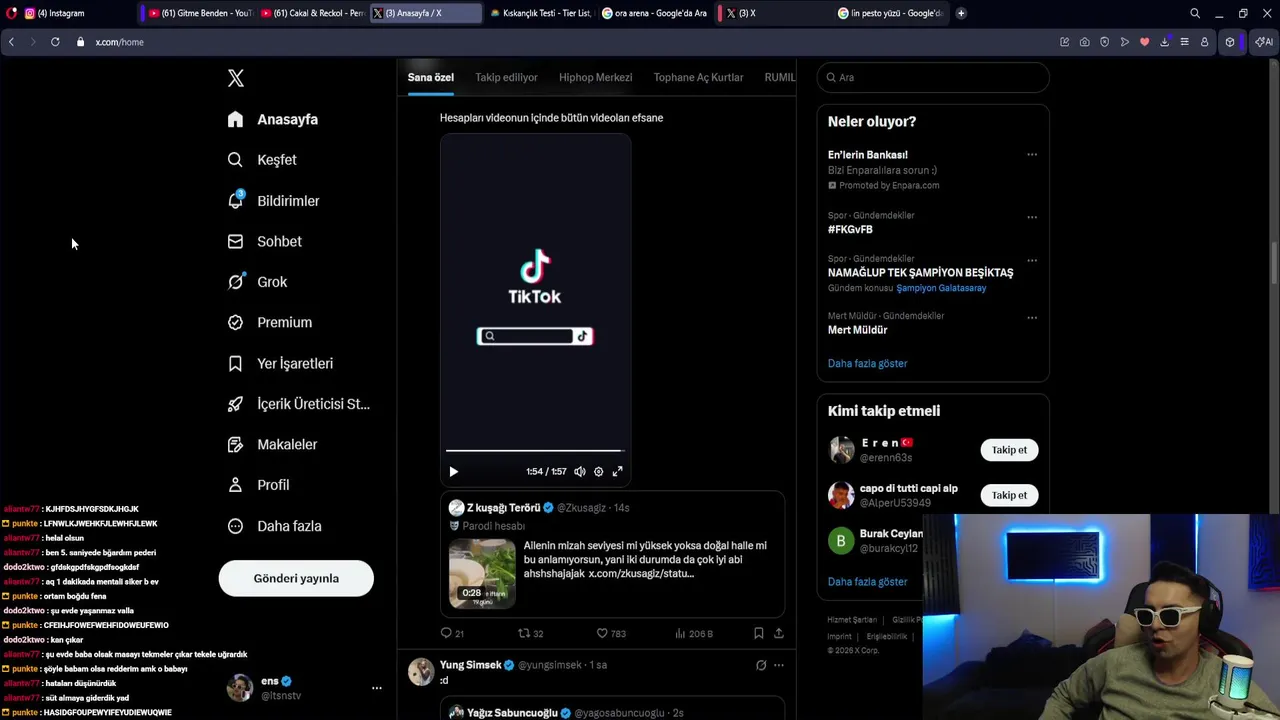Open Grok action on Yung Simsek post
This screenshot has width=1280, height=720.
coord(761,665)
